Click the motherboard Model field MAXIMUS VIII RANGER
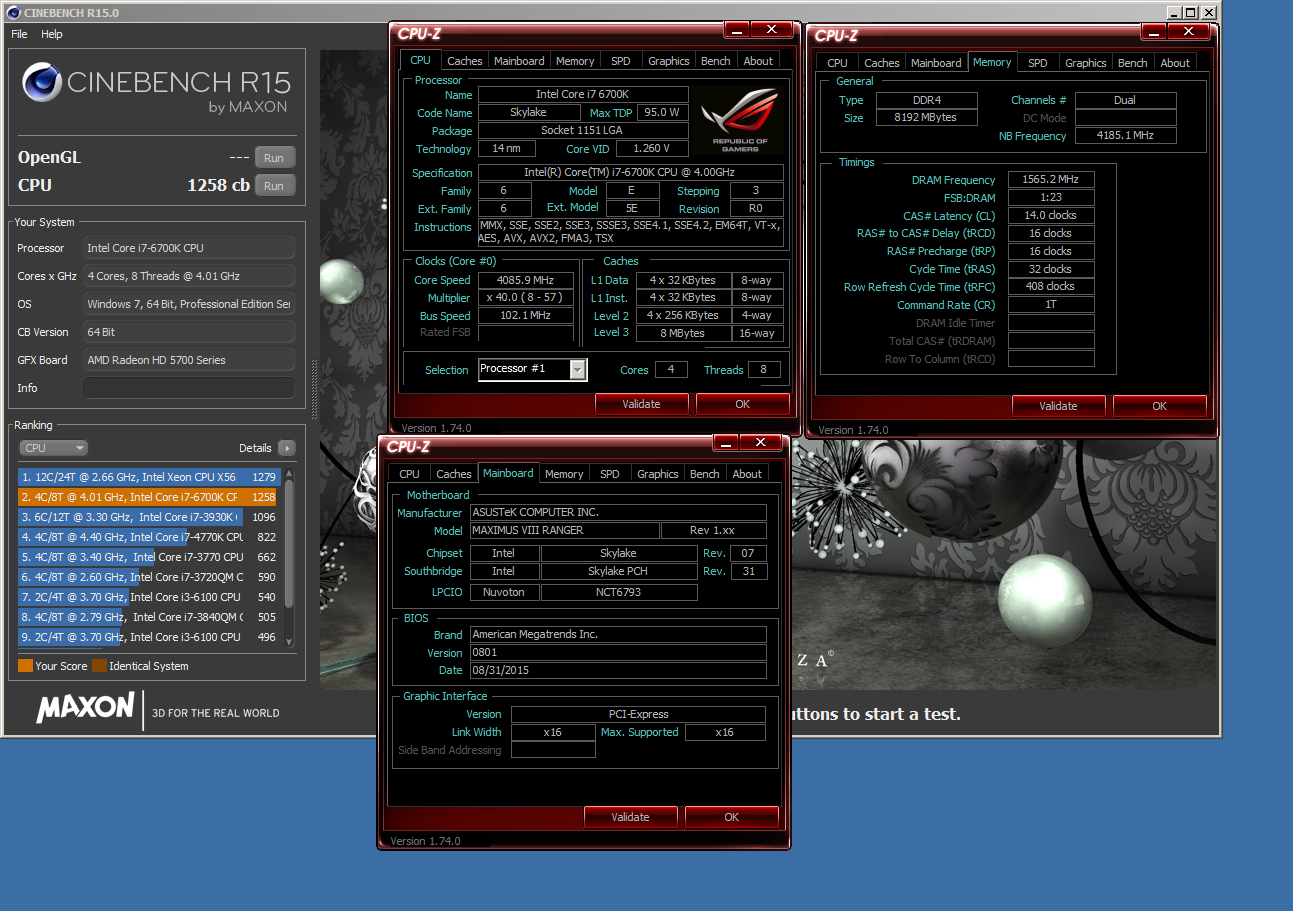The width and height of the screenshot is (1293, 911). point(564,530)
